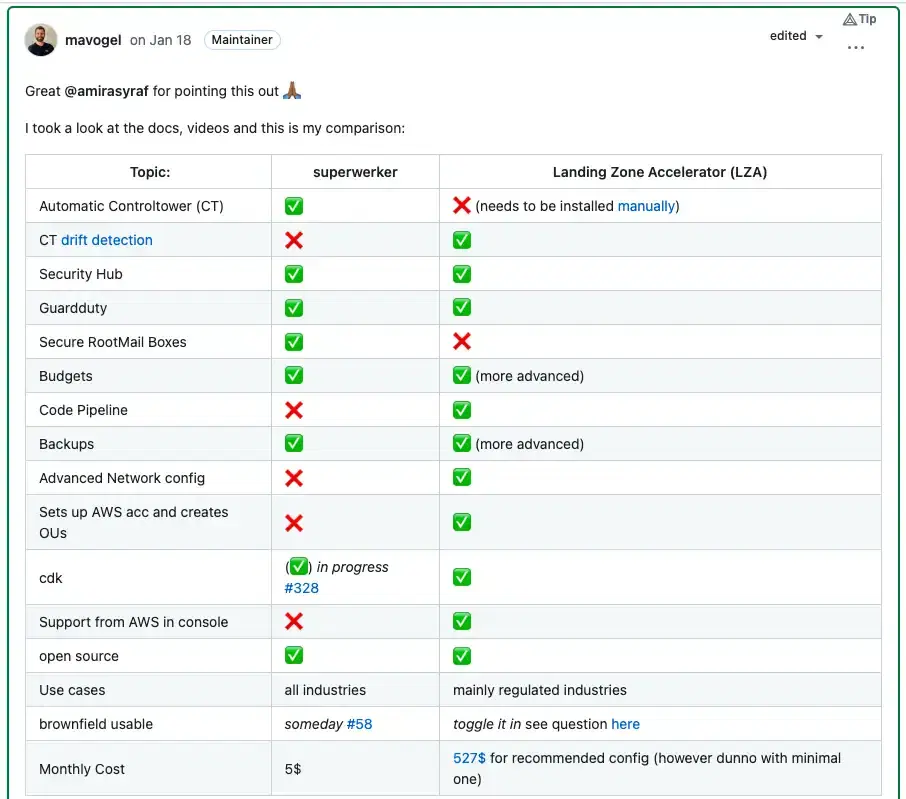906x799 pixels.
Task: Click superwerker checkmark for open source
Action: (x=294, y=656)
